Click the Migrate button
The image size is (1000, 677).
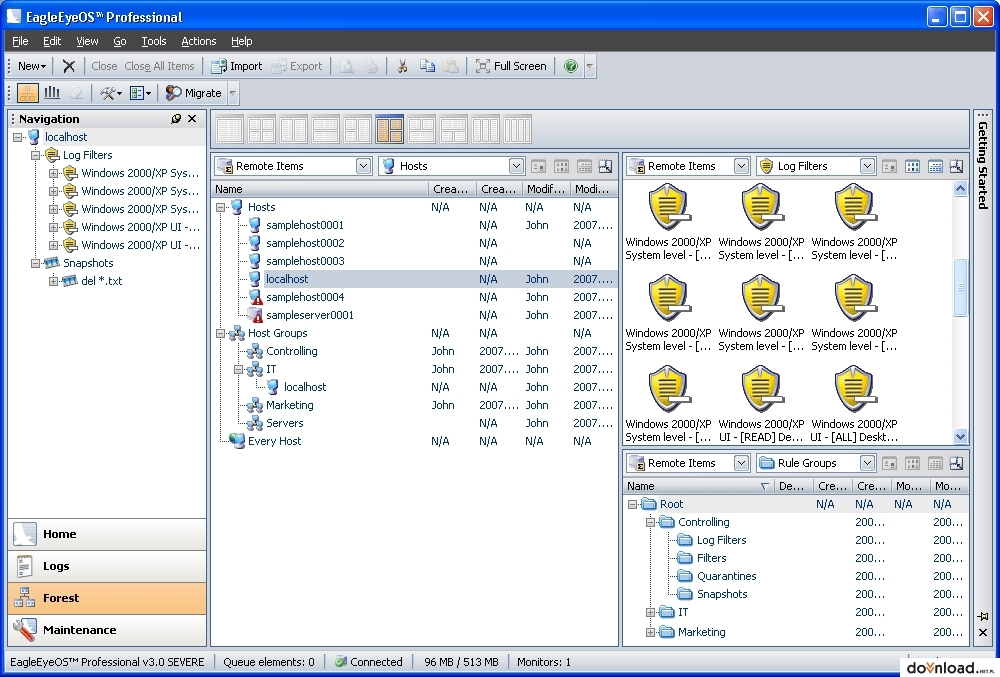[193, 93]
